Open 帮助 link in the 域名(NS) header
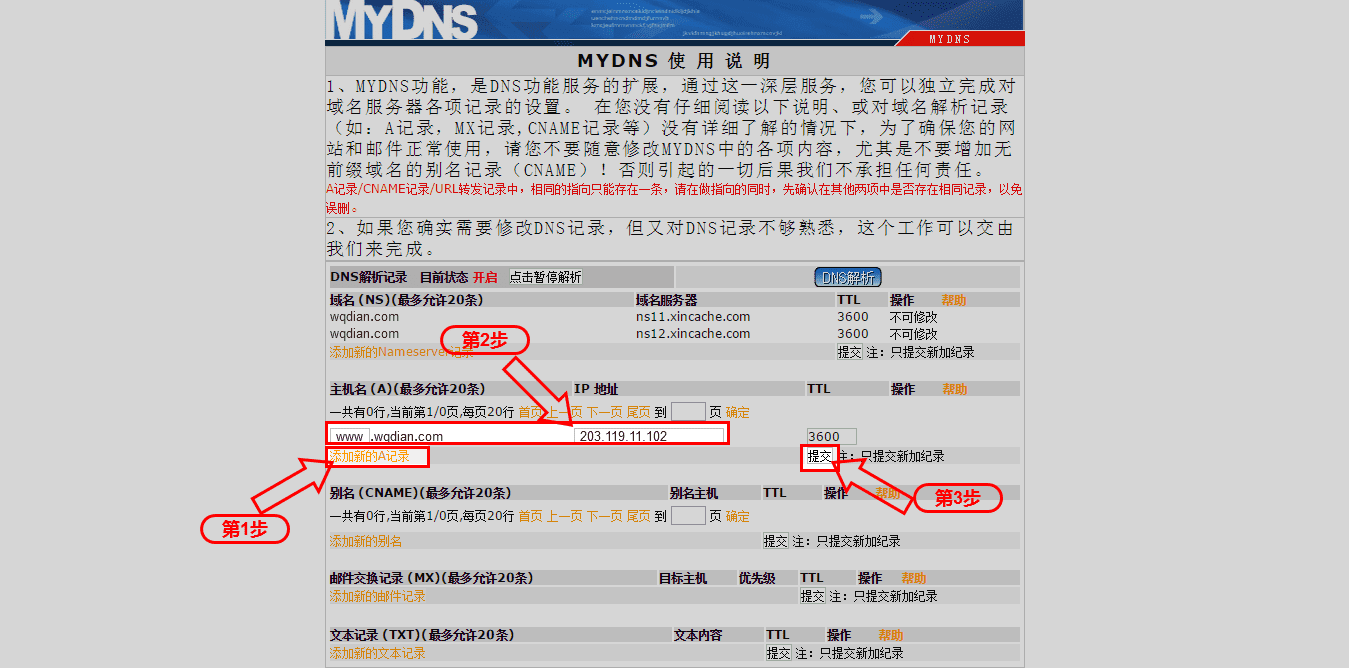Image resolution: width=1349 pixels, height=668 pixels. (x=954, y=300)
